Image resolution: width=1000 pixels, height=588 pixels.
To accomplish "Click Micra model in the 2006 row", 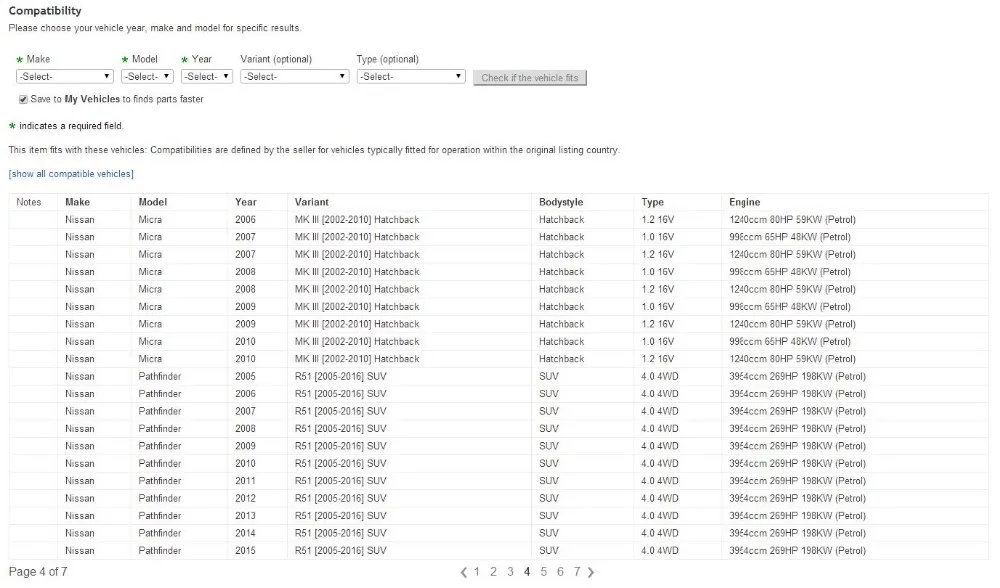I will [150, 219].
